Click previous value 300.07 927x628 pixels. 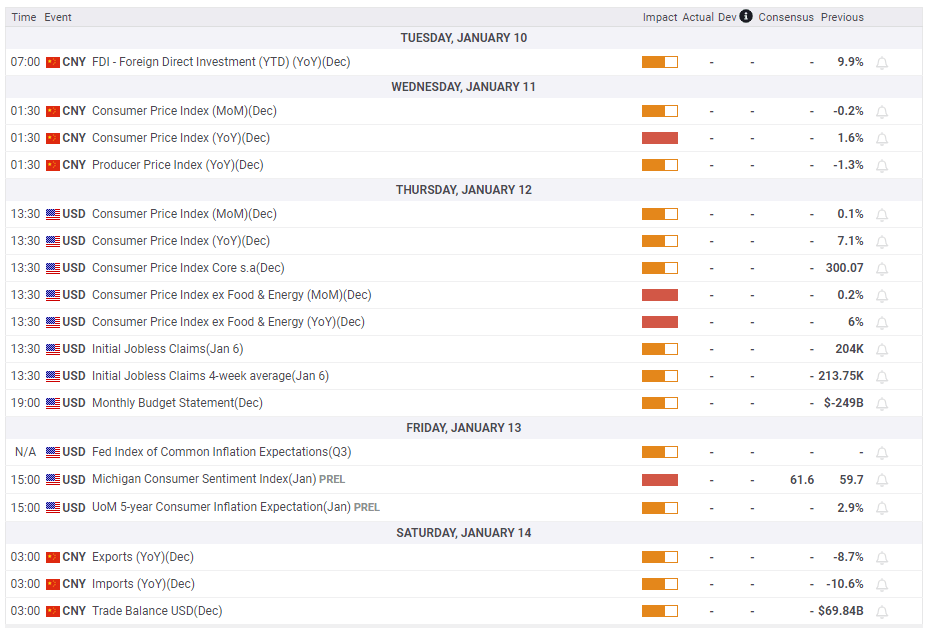[844, 268]
